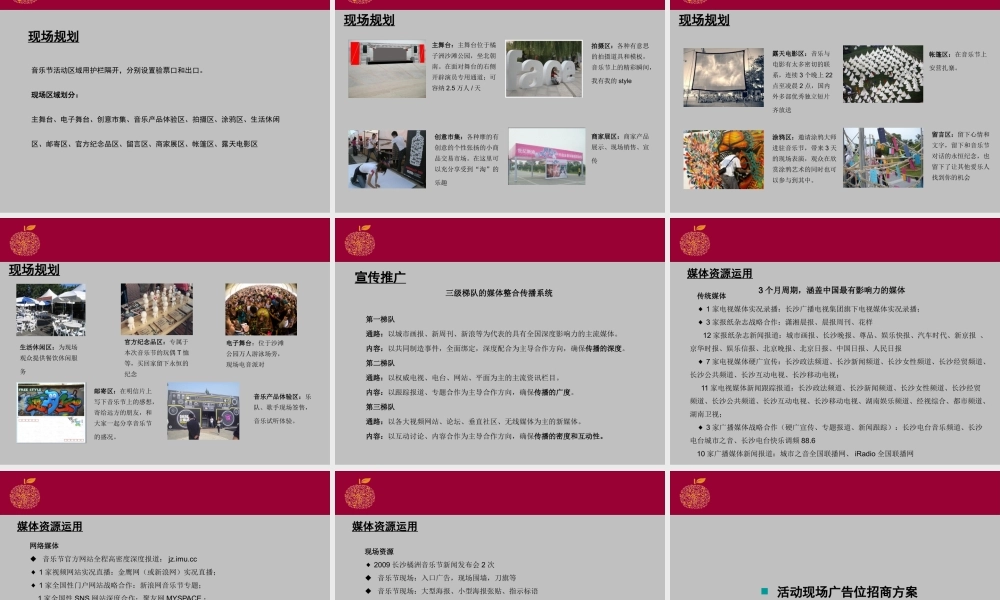Click the 现场规划 title on the text-only slide

click(54, 37)
